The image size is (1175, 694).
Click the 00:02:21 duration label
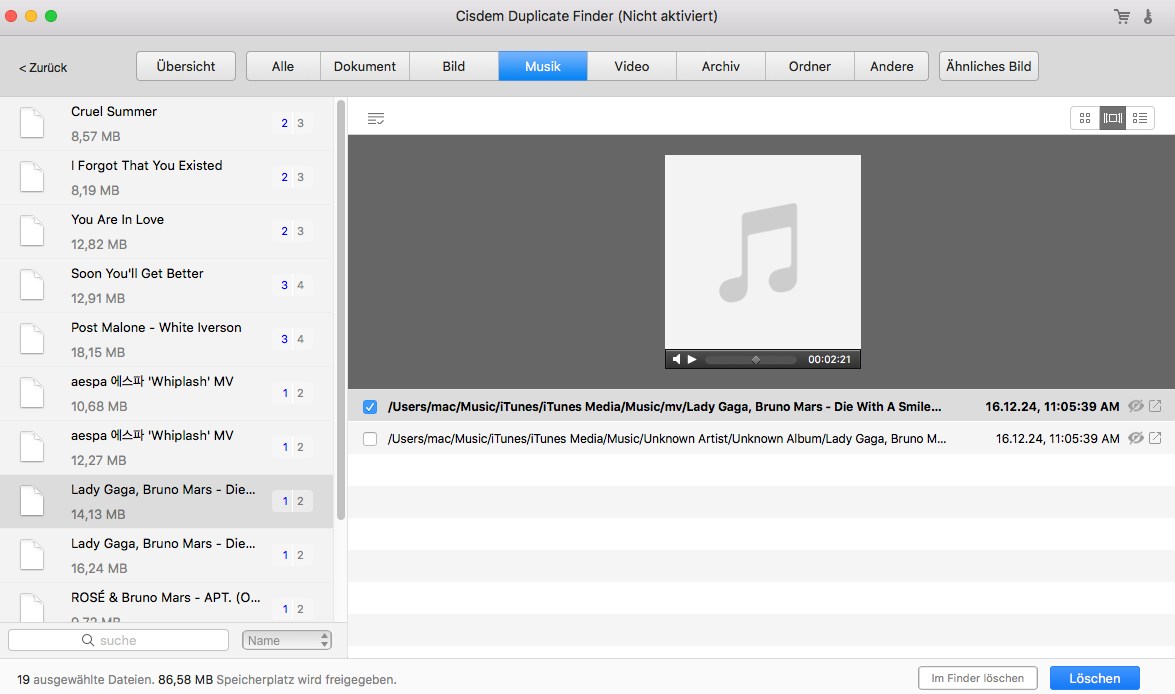coord(829,360)
